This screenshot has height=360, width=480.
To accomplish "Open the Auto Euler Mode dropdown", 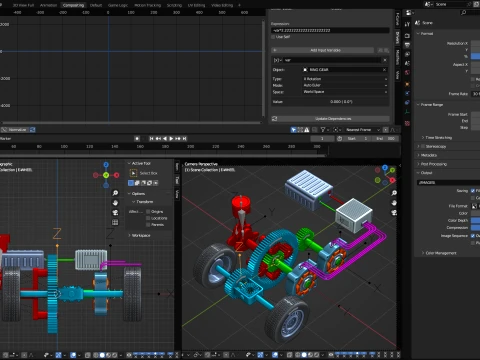I will click(345, 85).
